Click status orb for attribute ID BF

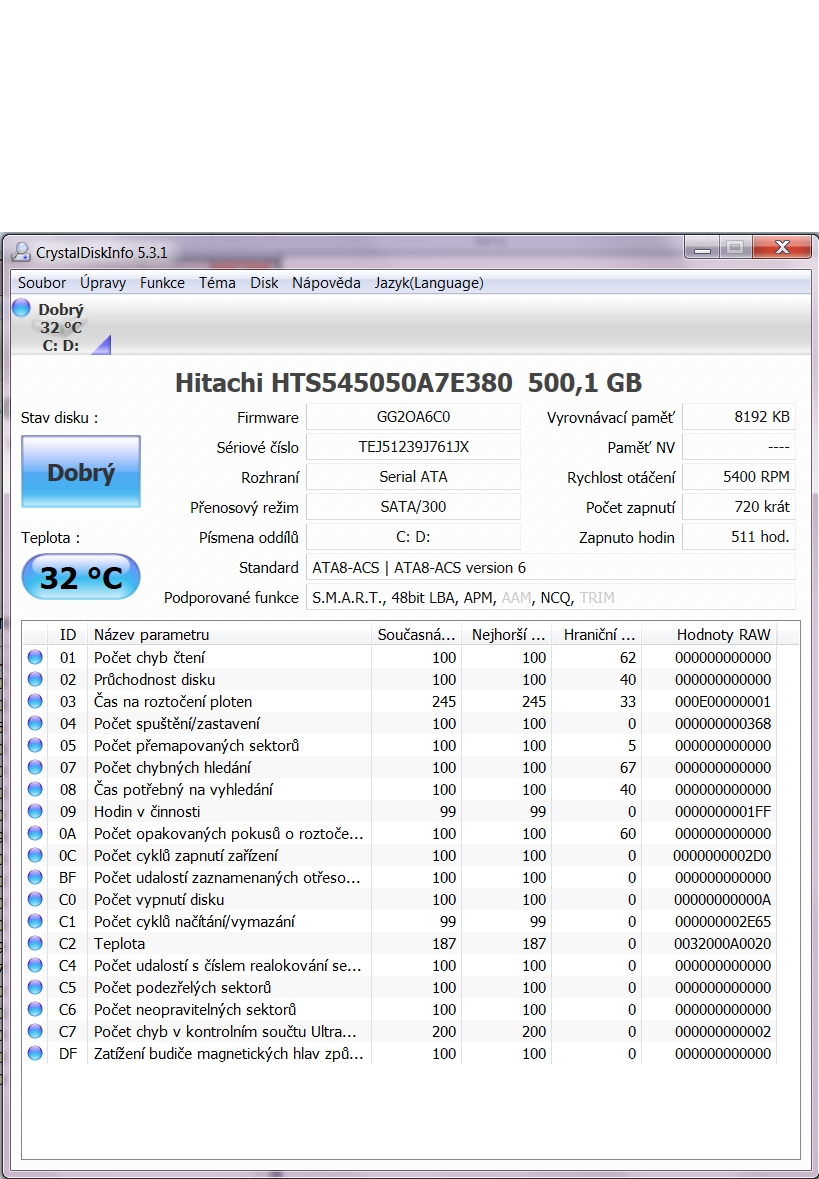[35, 877]
